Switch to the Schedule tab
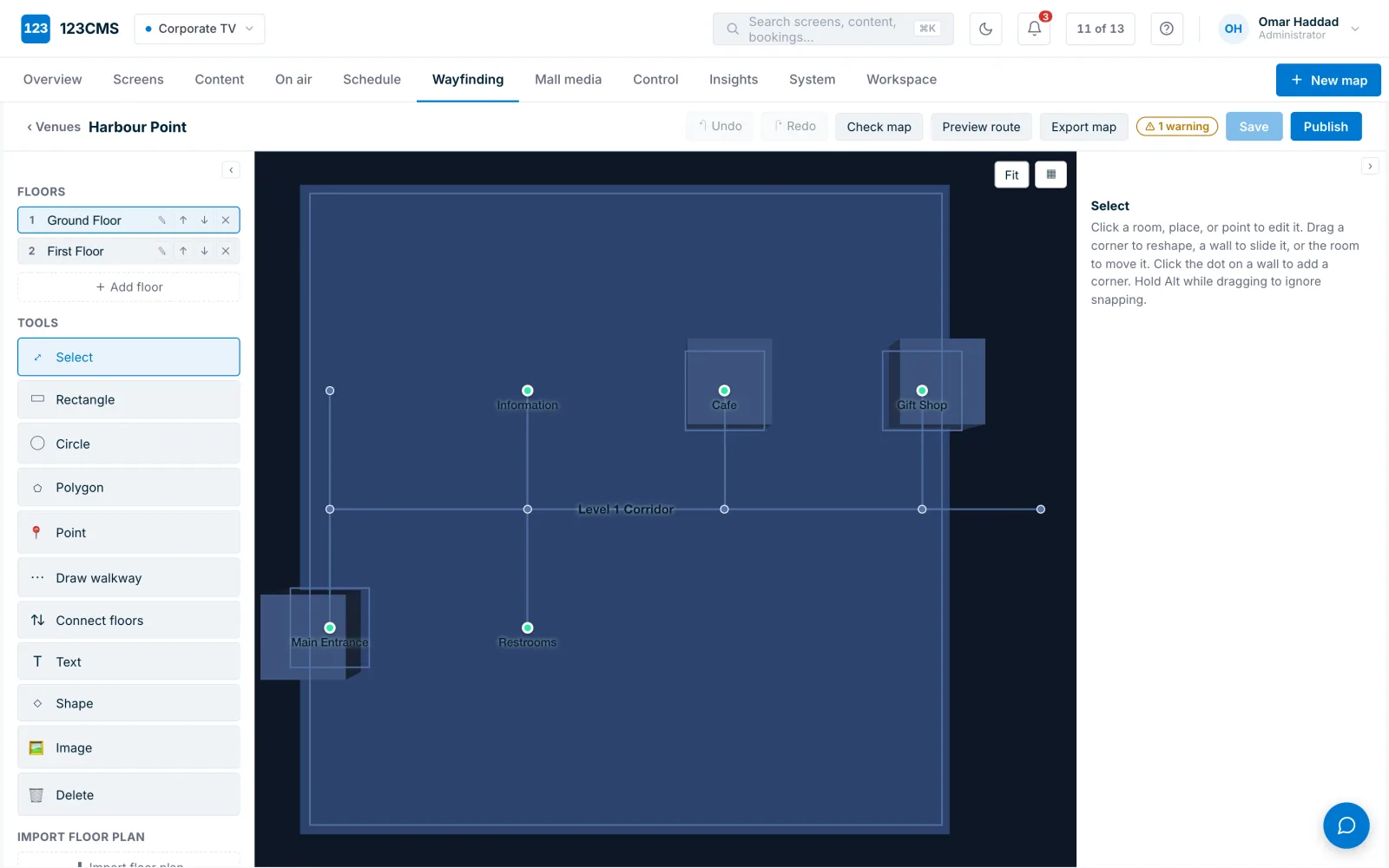1389x868 pixels. tap(372, 79)
